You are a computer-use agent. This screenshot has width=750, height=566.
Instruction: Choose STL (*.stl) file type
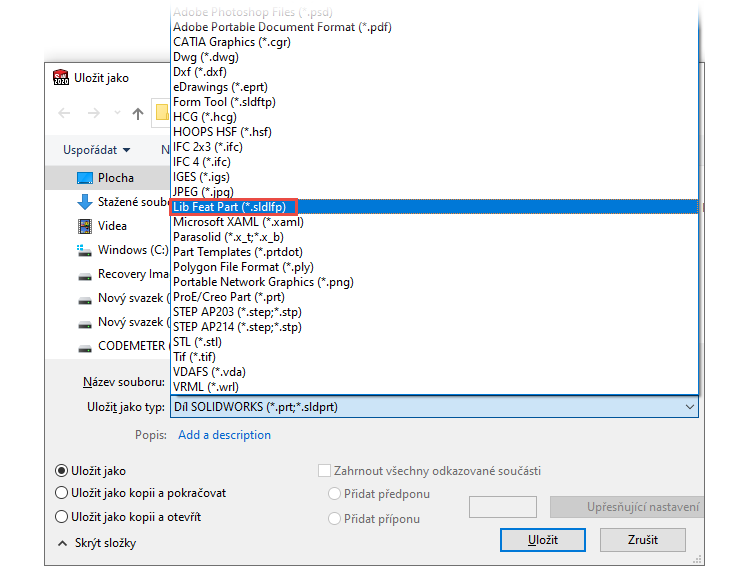pyautogui.click(x=434, y=342)
